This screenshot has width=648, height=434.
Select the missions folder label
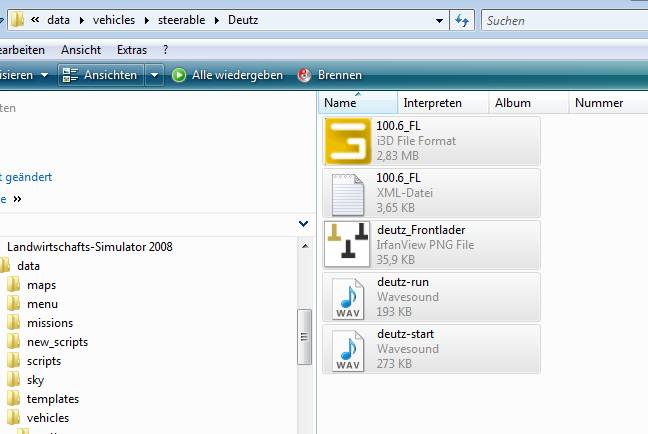[50, 323]
